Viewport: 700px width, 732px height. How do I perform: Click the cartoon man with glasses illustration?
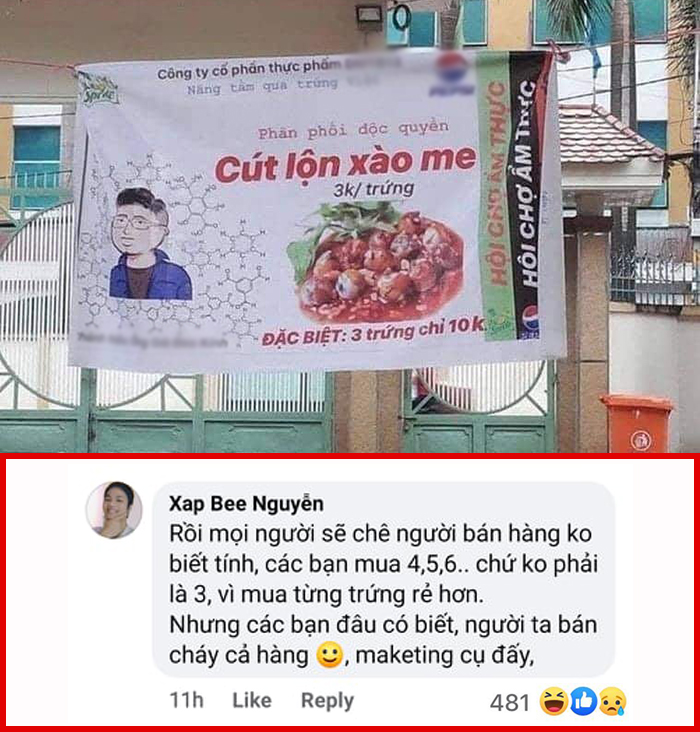pos(148,244)
